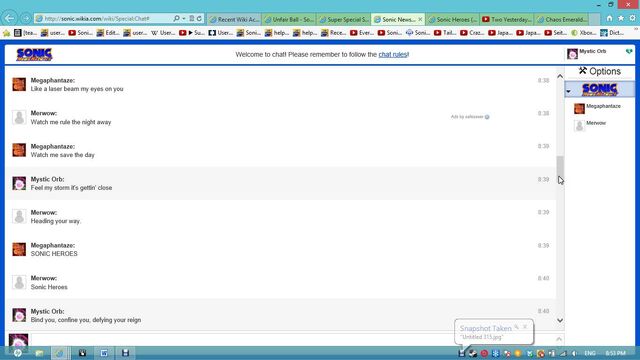Viewport: 640px width, 360px height.
Task: Go back with the browser Back arrow
Action: point(9,18)
